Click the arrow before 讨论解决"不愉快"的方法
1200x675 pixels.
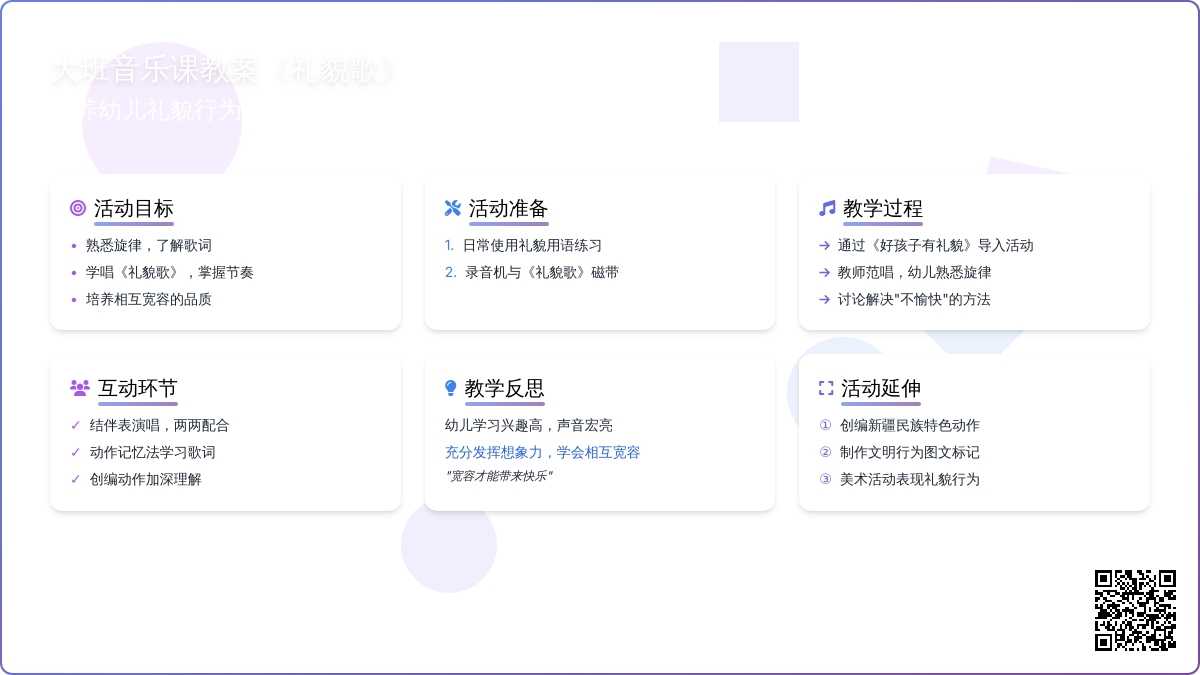(x=824, y=299)
